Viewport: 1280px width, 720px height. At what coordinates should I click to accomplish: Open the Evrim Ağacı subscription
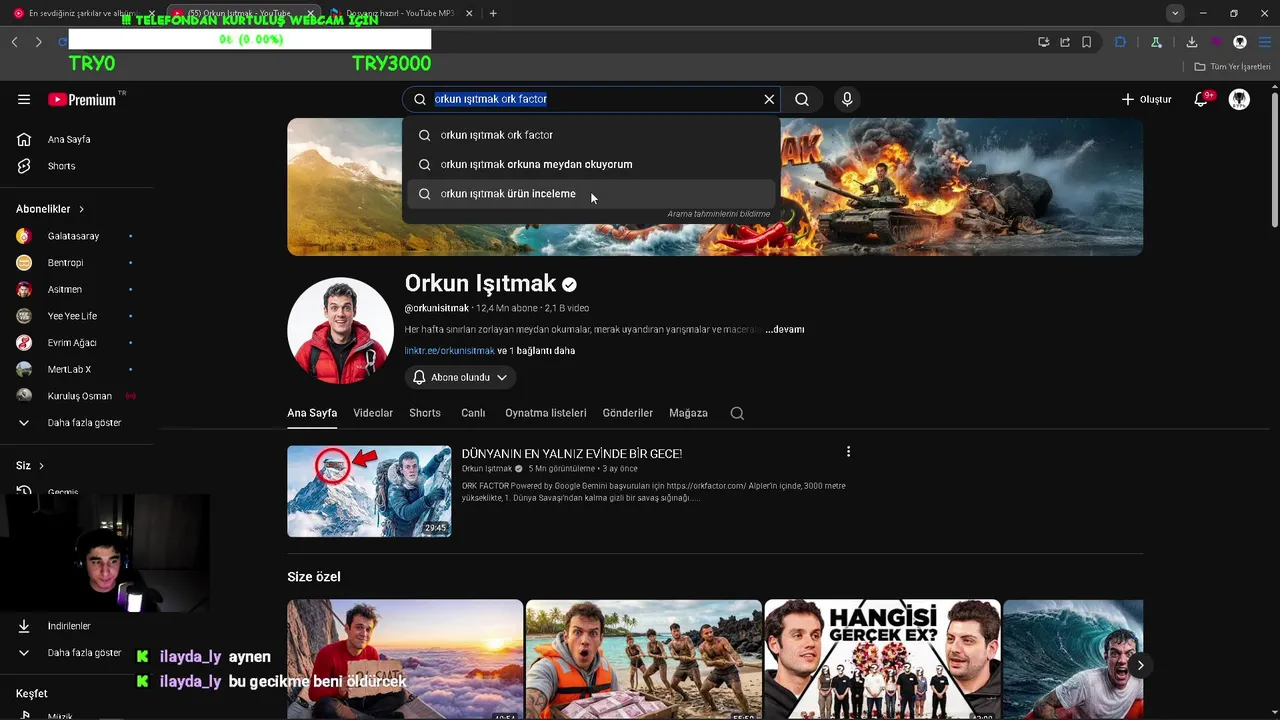(72, 343)
